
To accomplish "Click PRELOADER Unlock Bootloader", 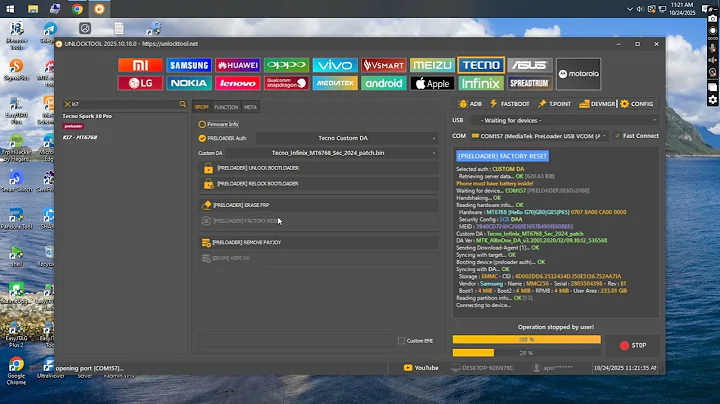I will pyautogui.click(x=318, y=168).
